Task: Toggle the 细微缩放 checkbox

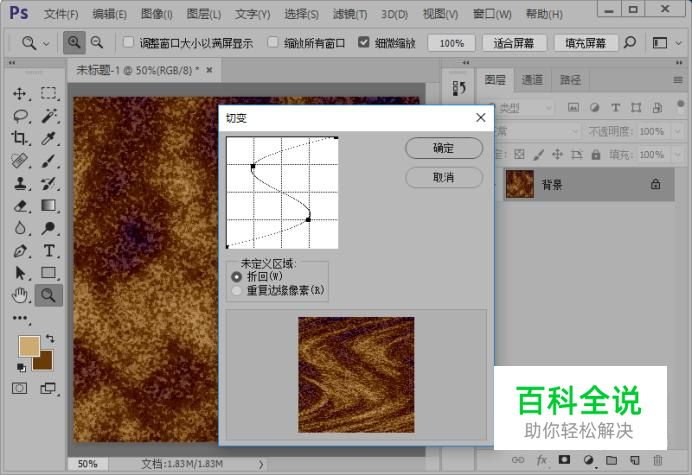Action: 364,44
